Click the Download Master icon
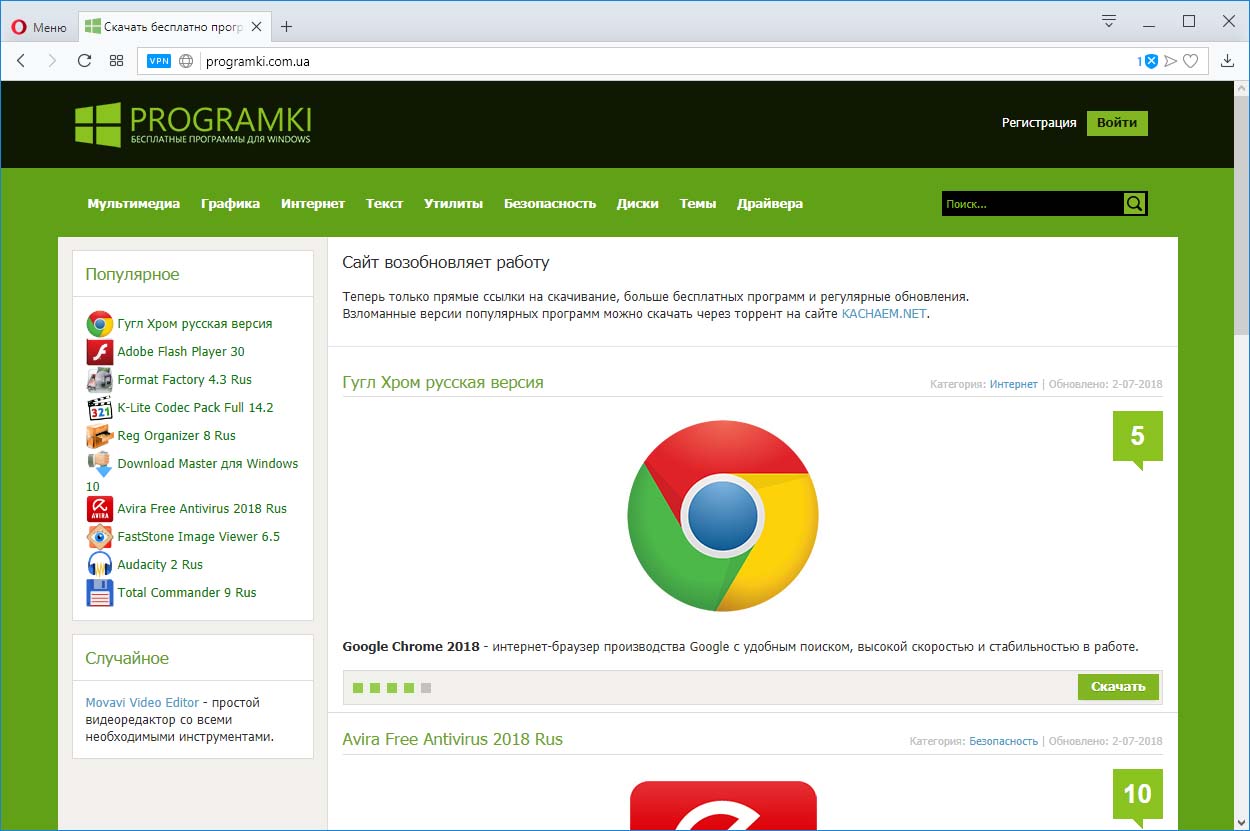Viewport: 1250px width, 831px height. [x=100, y=464]
